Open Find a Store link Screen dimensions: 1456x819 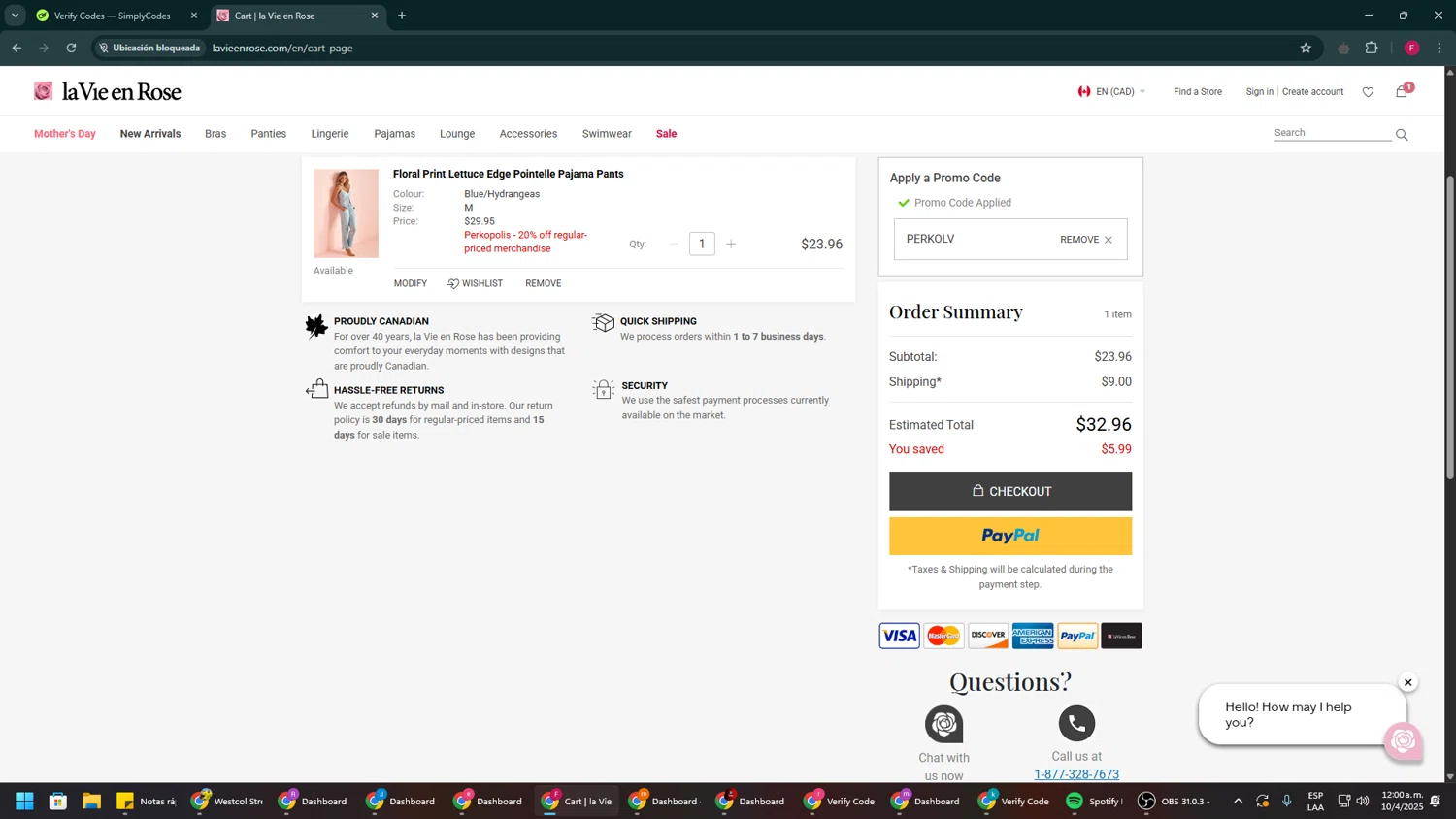[x=1198, y=92]
